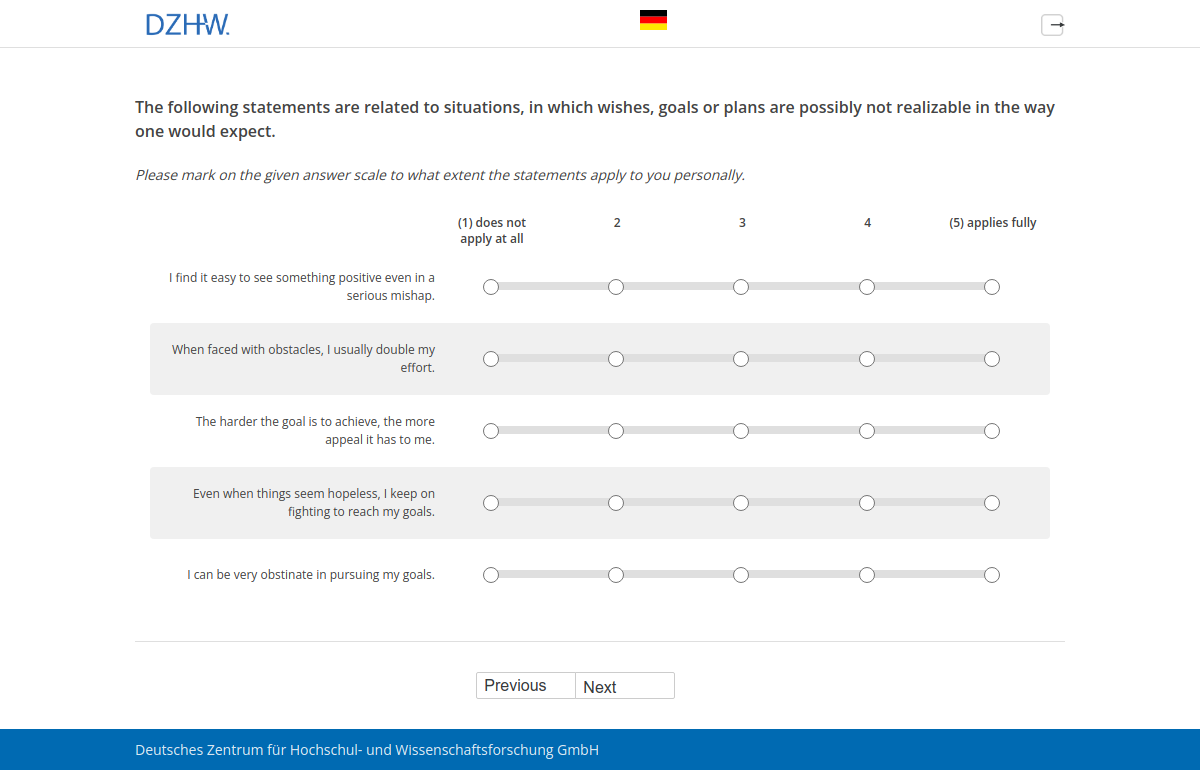Select option 5 for 'see something positive' statement
This screenshot has height=779, width=1200.
coord(991,287)
